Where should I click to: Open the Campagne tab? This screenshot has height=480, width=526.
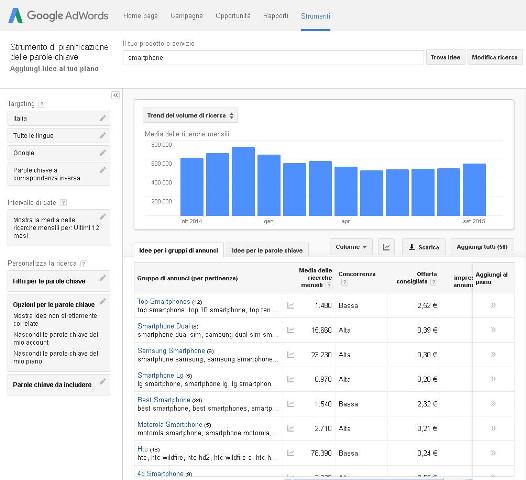(x=187, y=16)
